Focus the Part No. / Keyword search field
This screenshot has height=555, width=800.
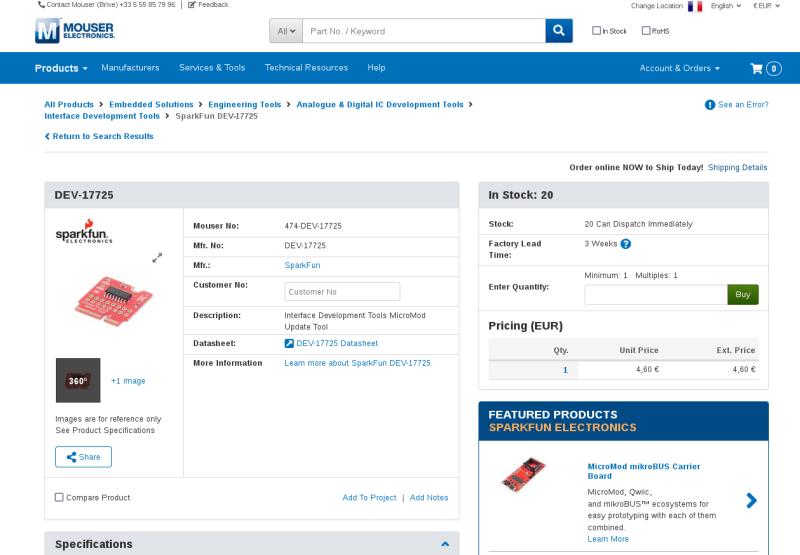click(x=424, y=31)
